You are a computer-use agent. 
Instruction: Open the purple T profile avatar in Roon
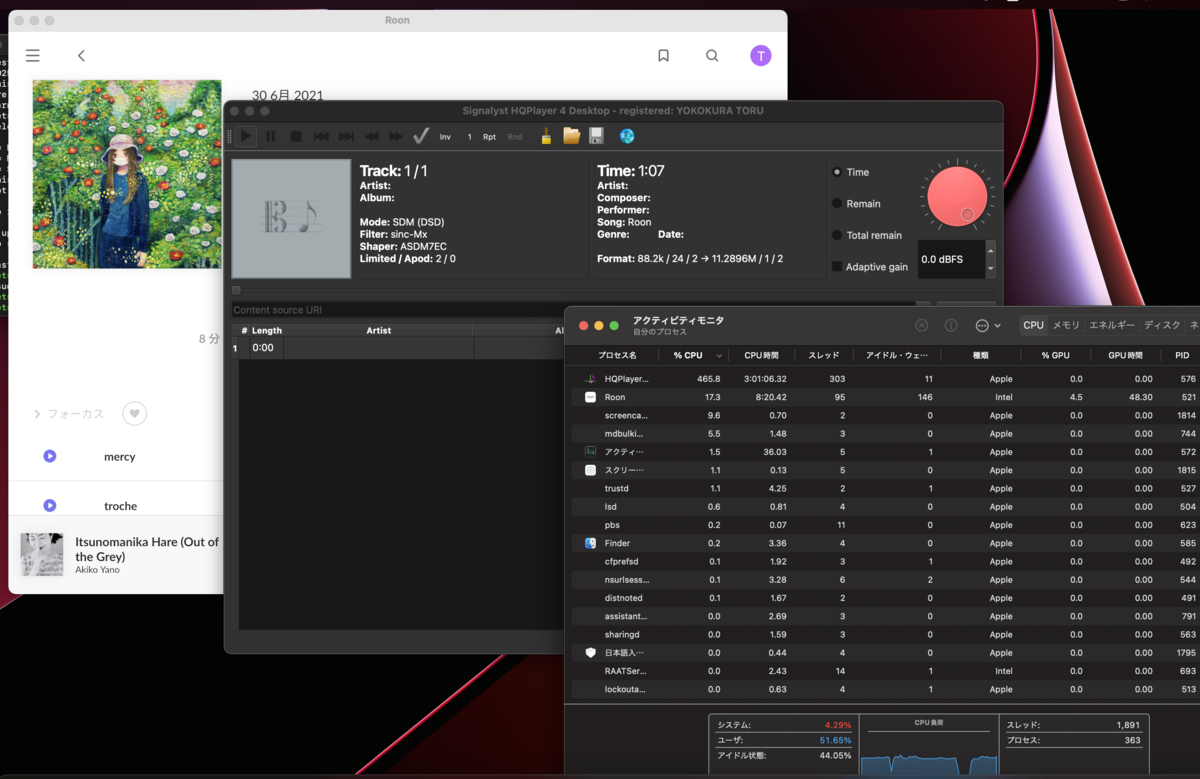click(x=761, y=56)
